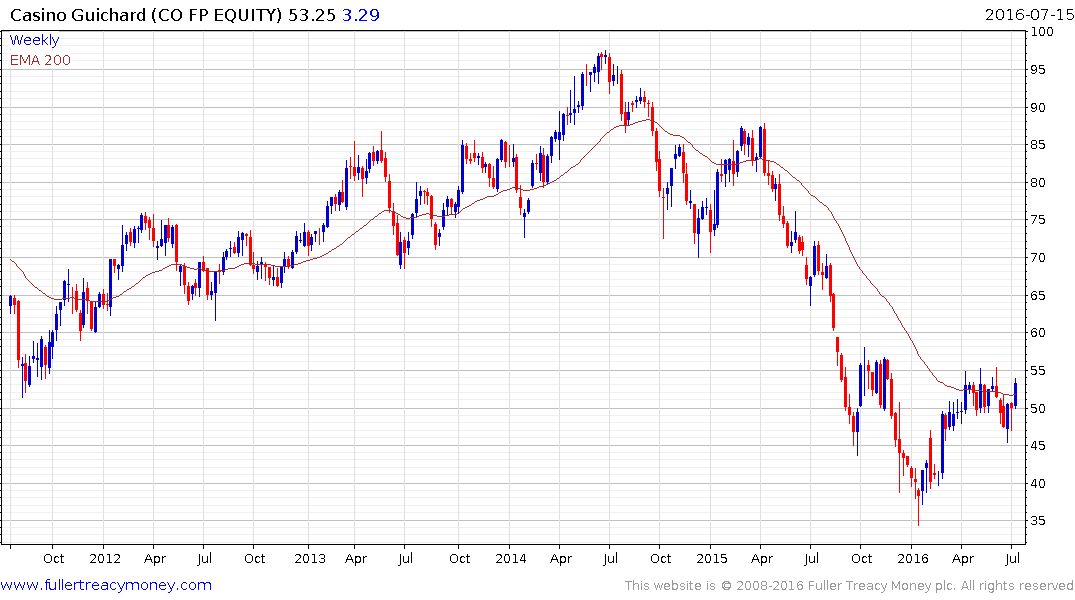Click the 85 price axis label
This screenshot has width=1075, height=600.
click(1038, 145)
